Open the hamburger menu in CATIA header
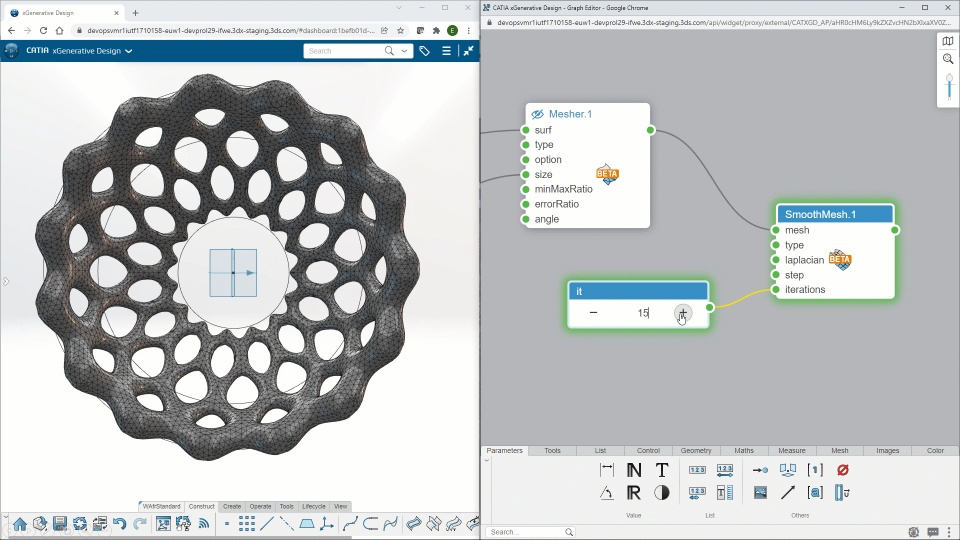960x540 pixels. click(446, 51)
